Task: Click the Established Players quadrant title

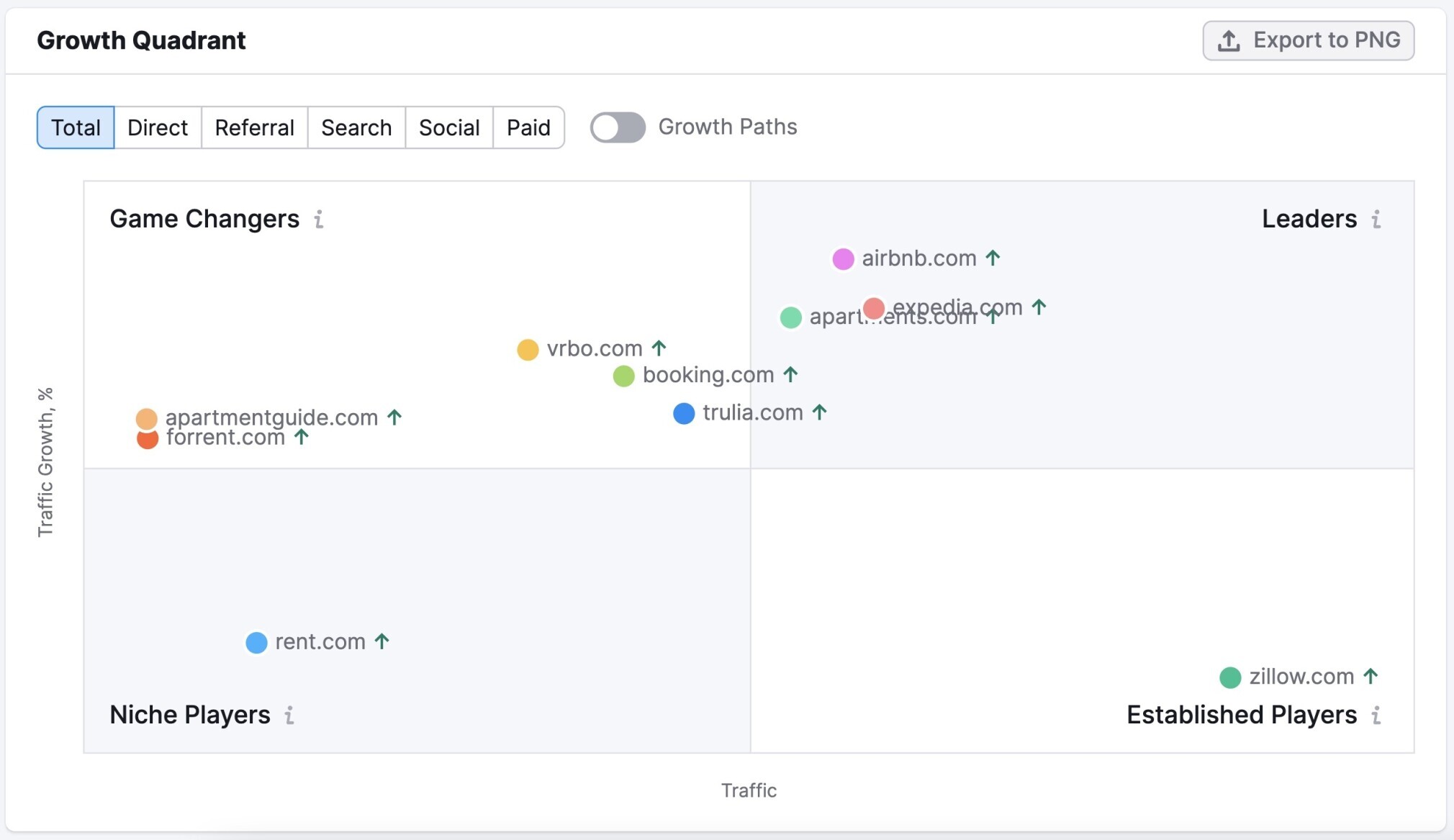Action: coord(1242,715)
